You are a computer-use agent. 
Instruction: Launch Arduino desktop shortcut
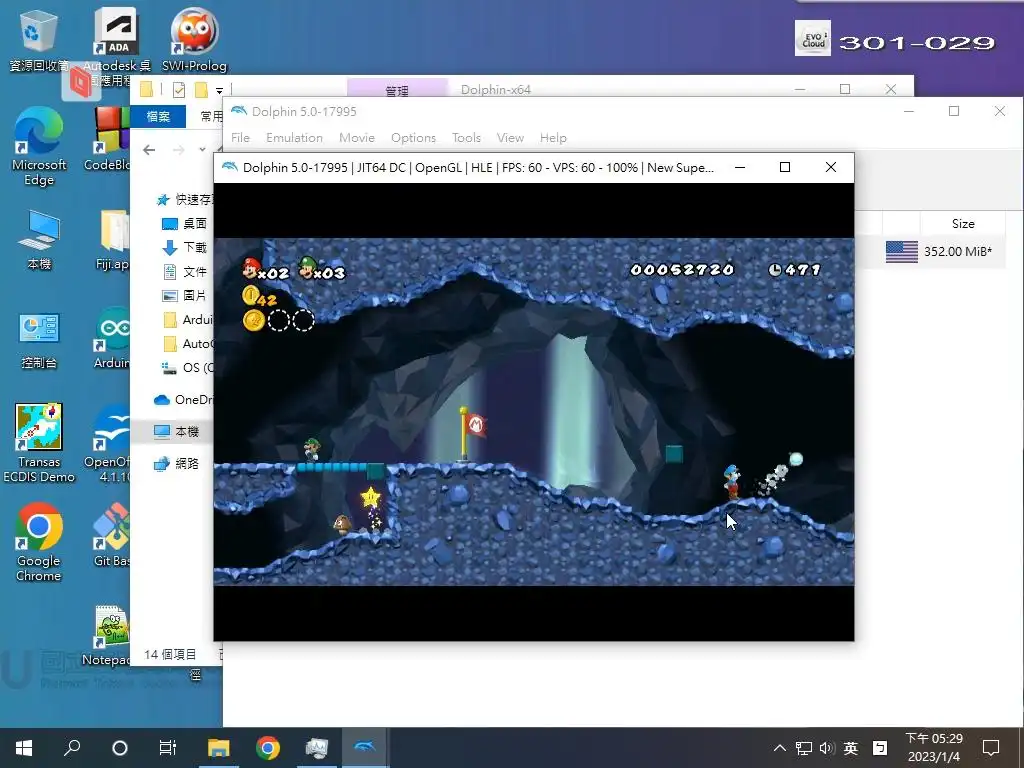point(112,338)
